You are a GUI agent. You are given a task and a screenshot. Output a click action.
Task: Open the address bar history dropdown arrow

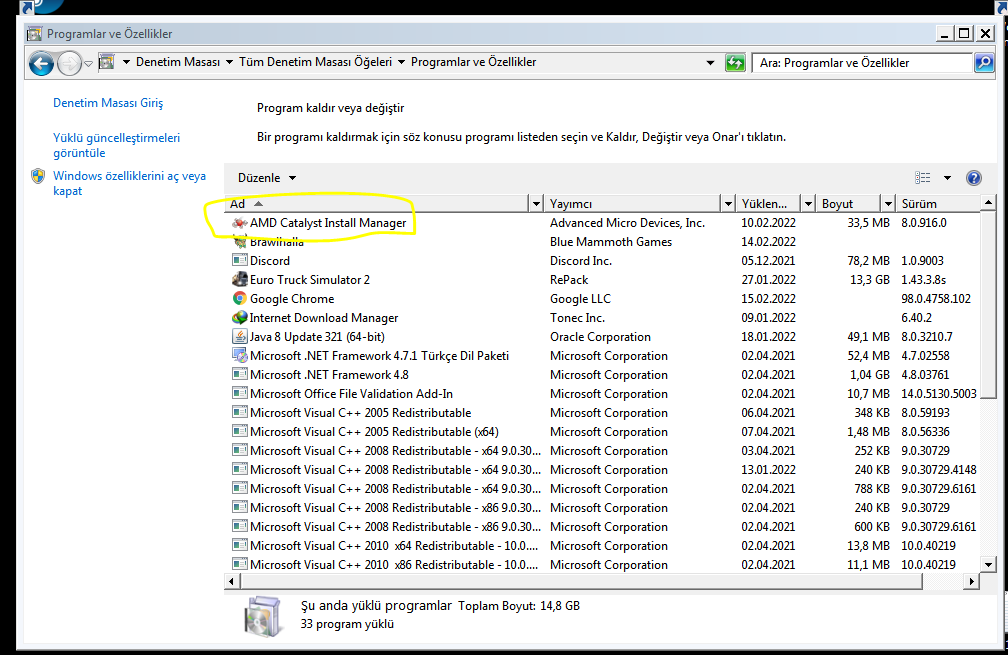pyautogui.click(x=710, y=62)
